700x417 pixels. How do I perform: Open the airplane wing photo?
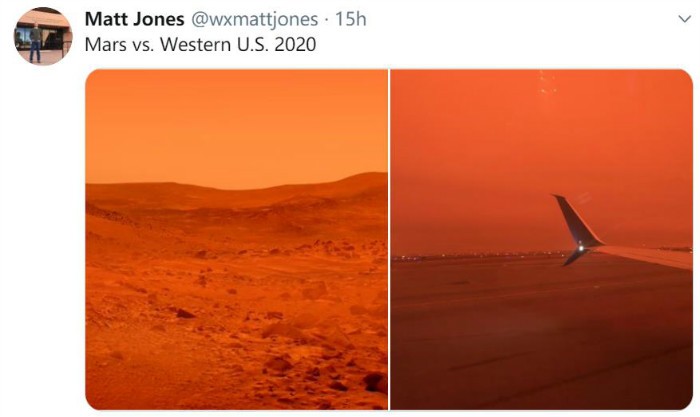[x=542, y=239]
